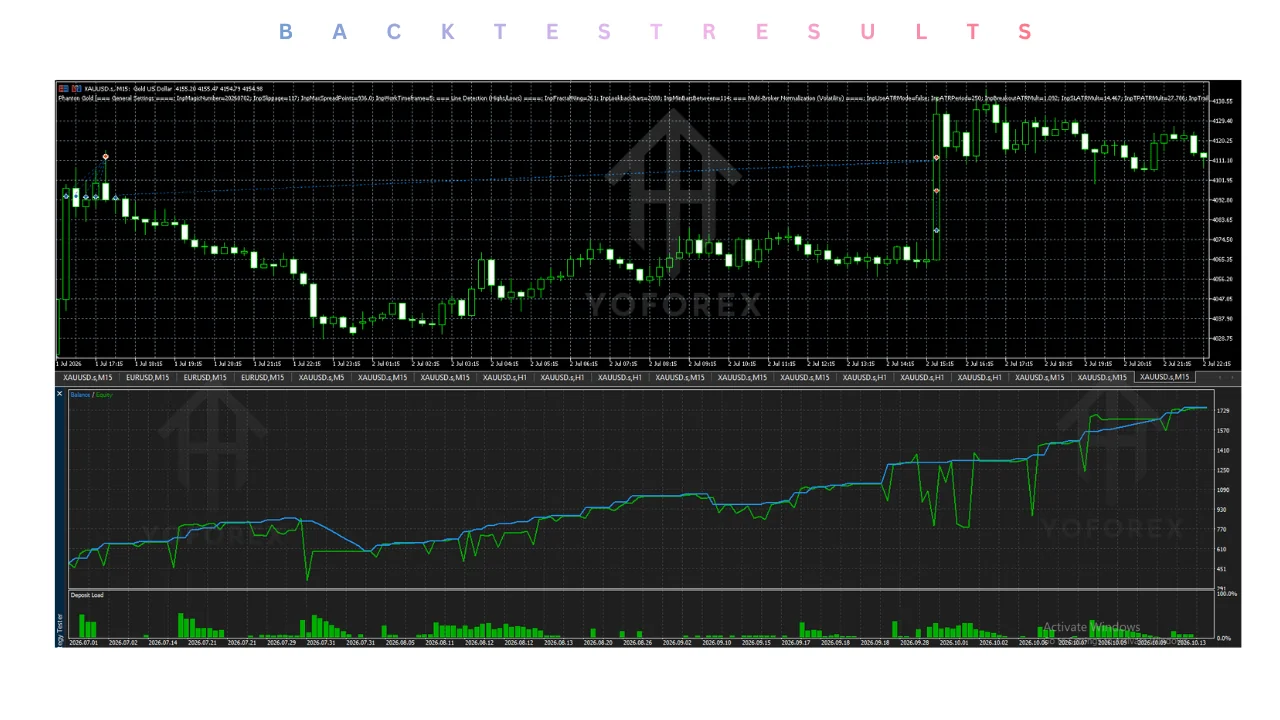Click the 1729 balance axis value
The image size is (1280, 720).
[x=1224, y=411]
